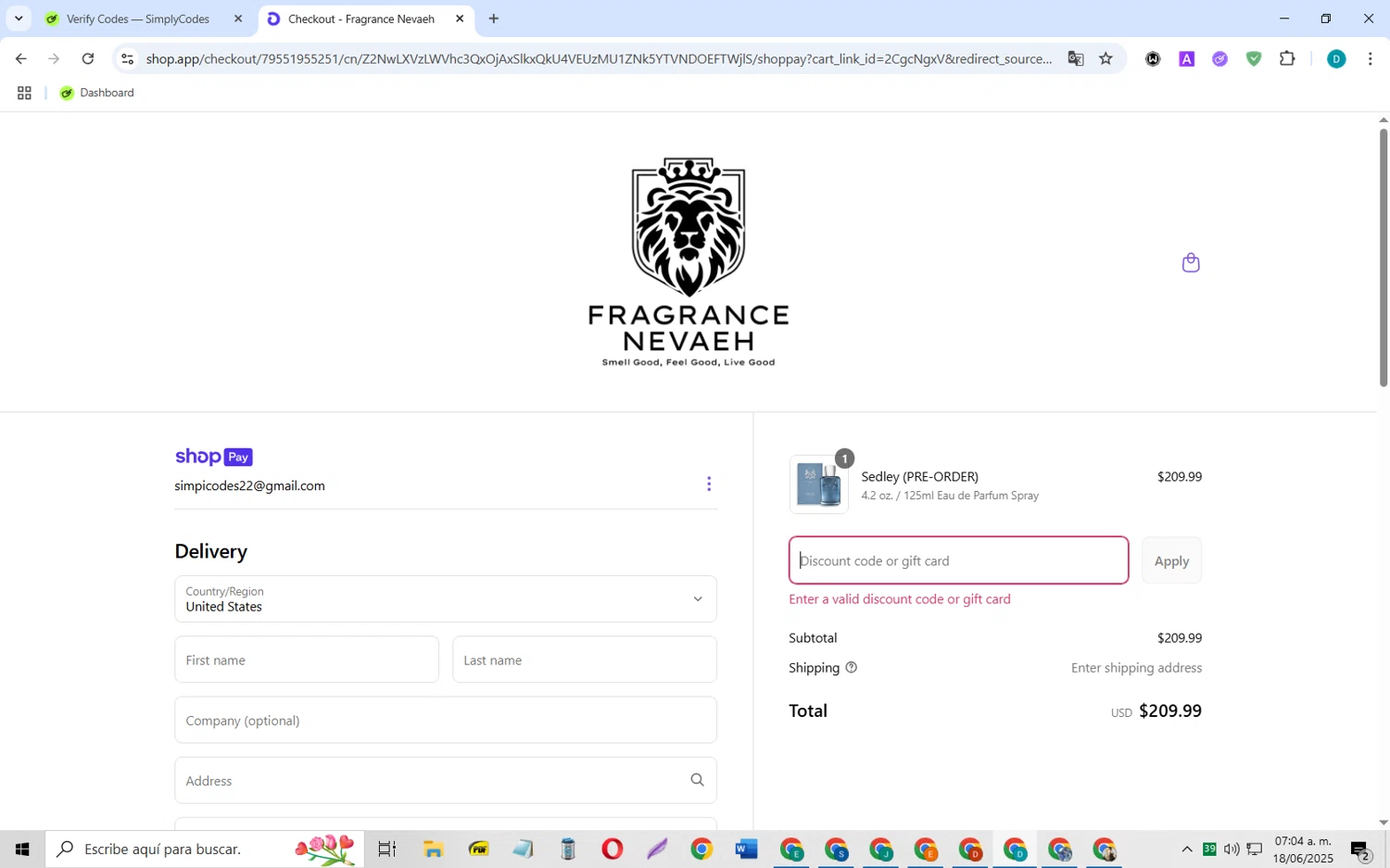Screen dimensions: 1390x868
Task: Click the USD $209.99 total amount
Action: click(1156, 711)
